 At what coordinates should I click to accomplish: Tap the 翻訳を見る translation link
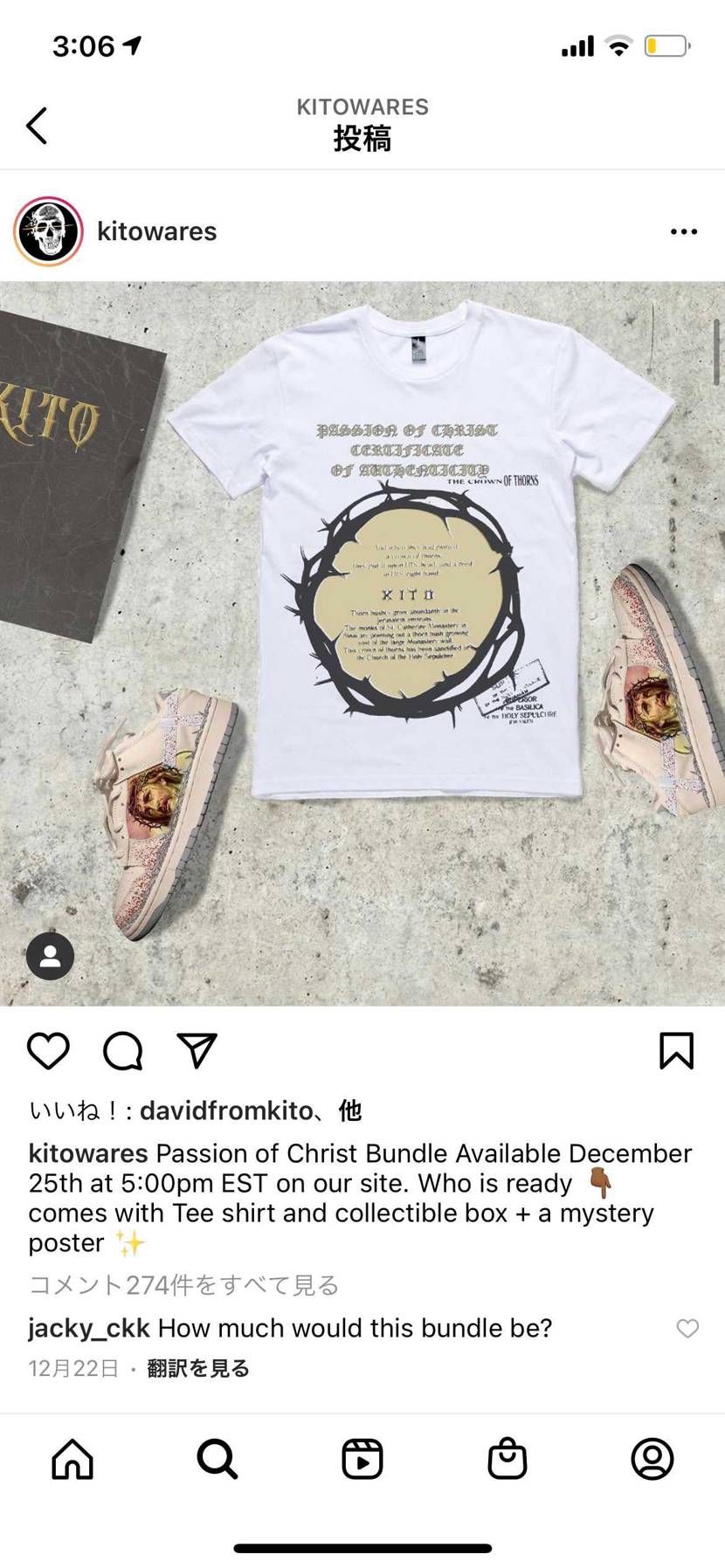point(198,1368)
